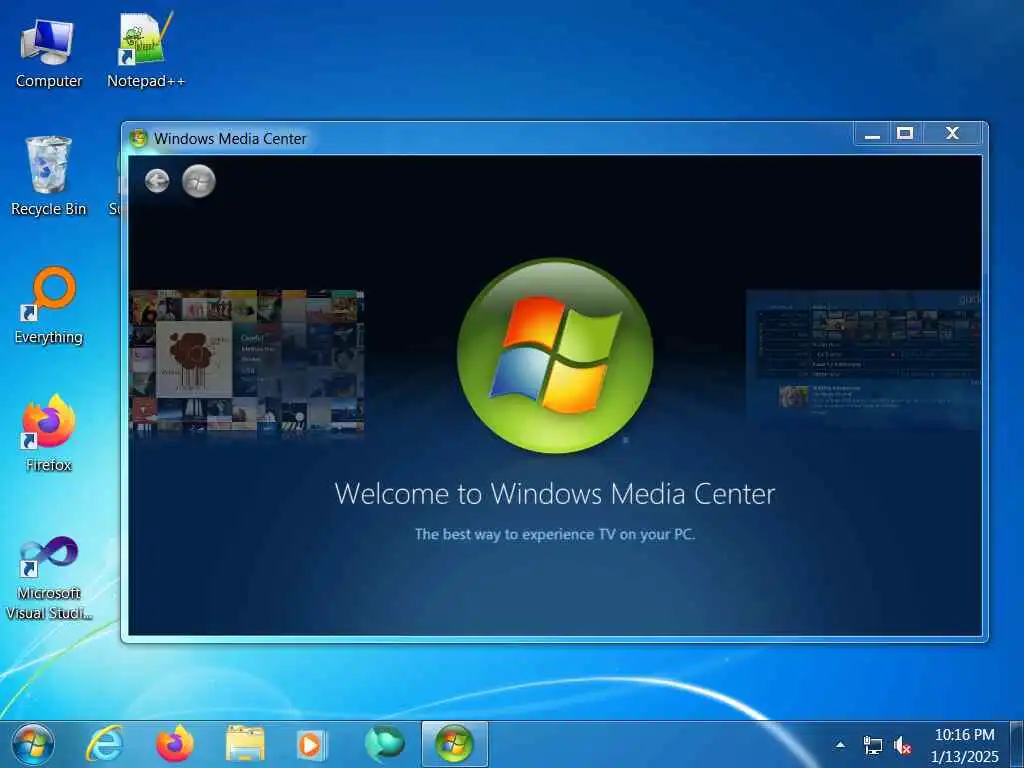
Task: Open the TV guide preview thumbnail
Action: click(863, 359)
